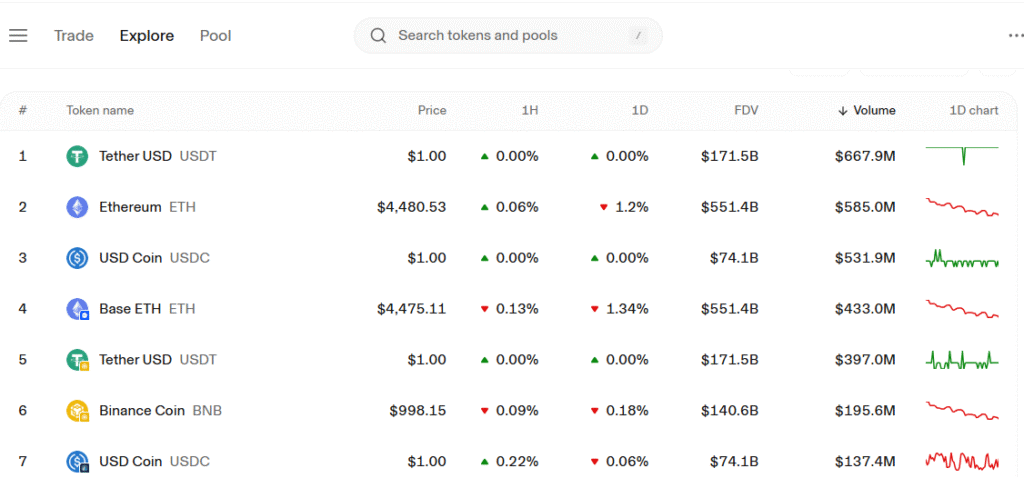
Task: Open the three-dots more options menu
Action: 1016,35
